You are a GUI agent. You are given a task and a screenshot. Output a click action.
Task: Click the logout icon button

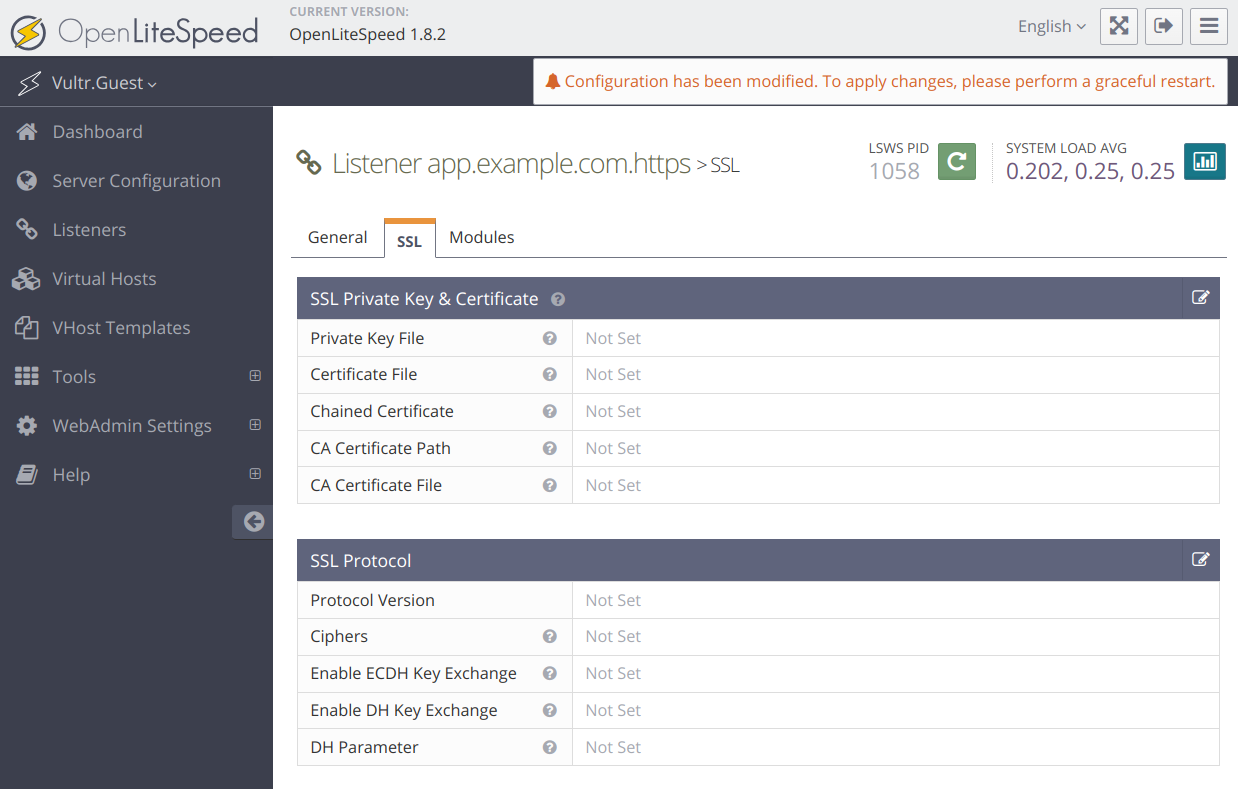(1164, 27)
